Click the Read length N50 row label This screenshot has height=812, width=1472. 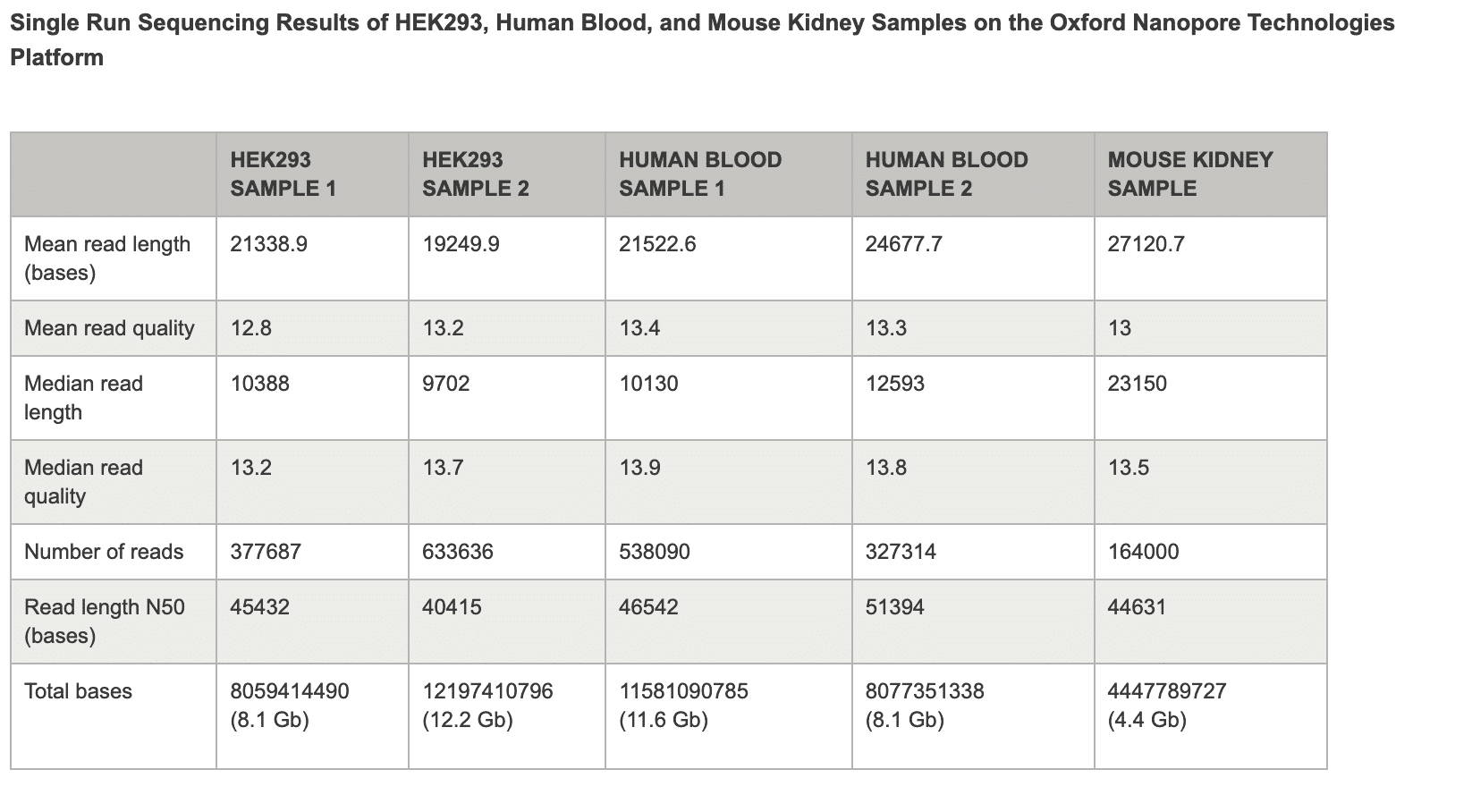click(104, 622)
